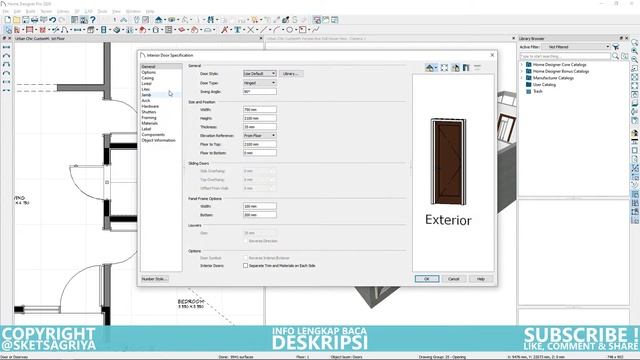Viewport: 640px width, 360px height.
Task: Open the Tools menu
Action: 102,11
